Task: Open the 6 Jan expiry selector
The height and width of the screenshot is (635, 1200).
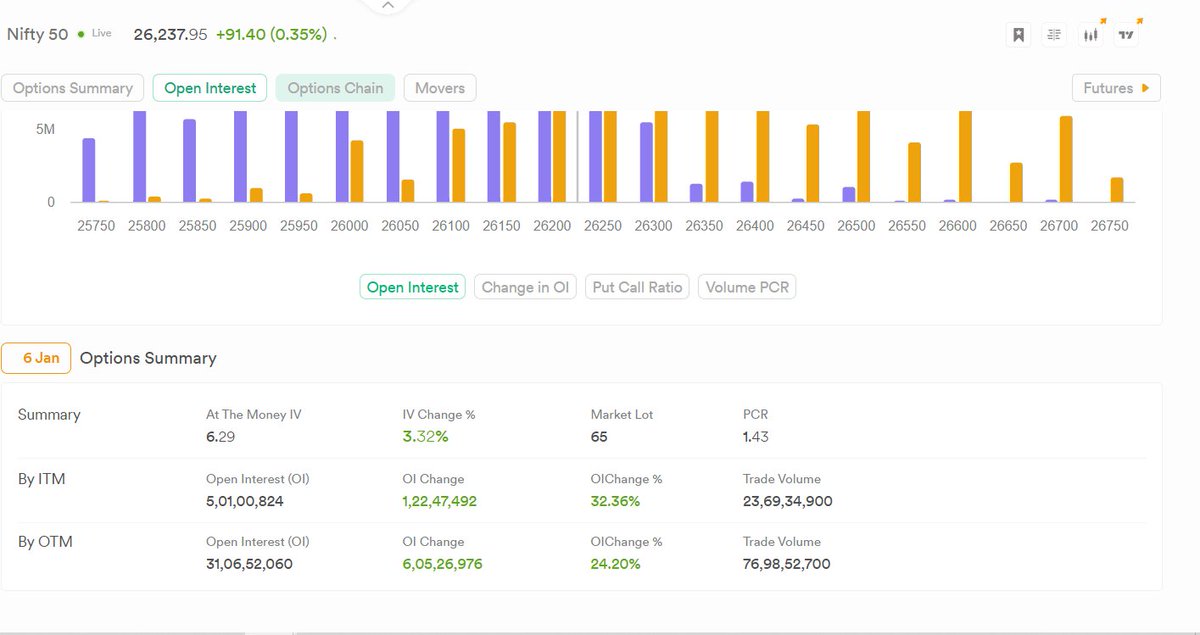Action: pyautogui.click(x=36, y=358)
